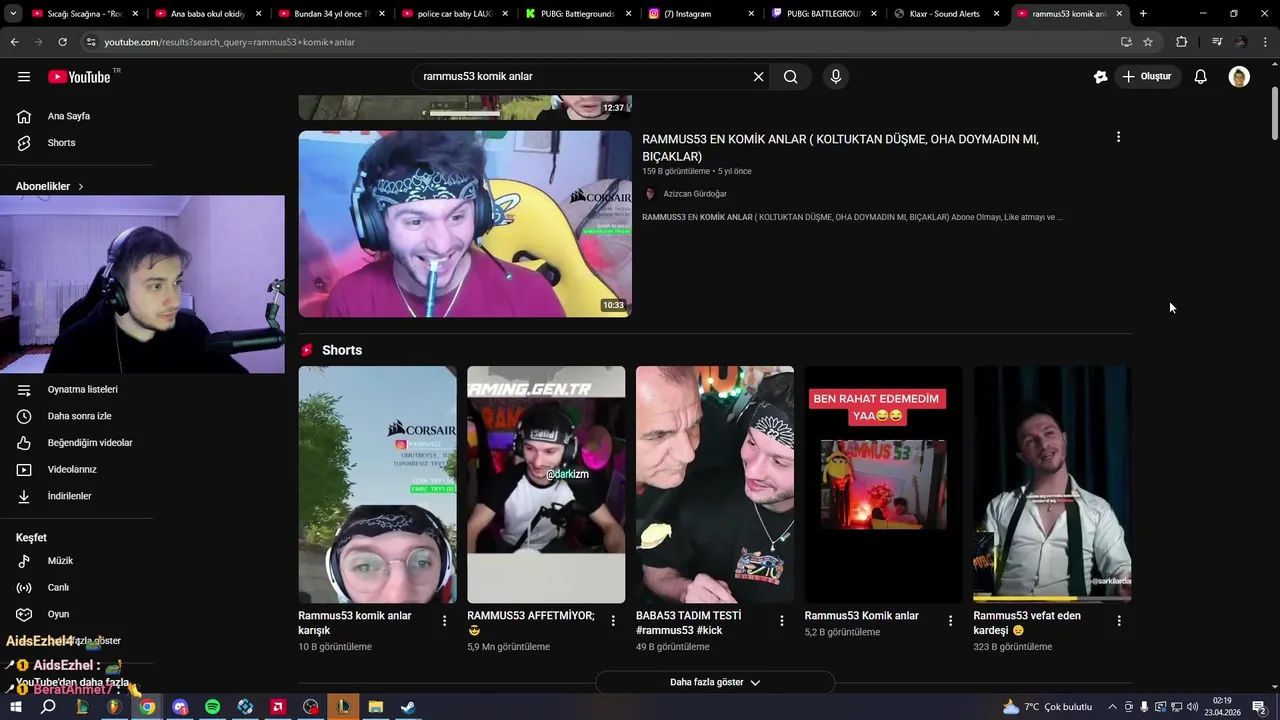Image resolution: width=1280 pixels, height=720 pixels.
Task: Click the thumbs-up liked videos icon
Action: point(24,443)
